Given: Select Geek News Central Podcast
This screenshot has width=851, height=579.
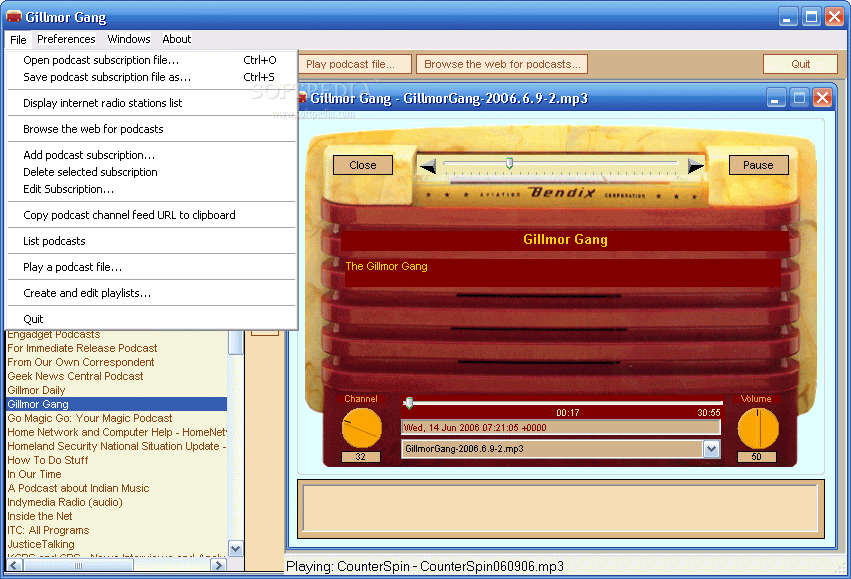Looking at the screenshot, I should (x=117, y=377).
